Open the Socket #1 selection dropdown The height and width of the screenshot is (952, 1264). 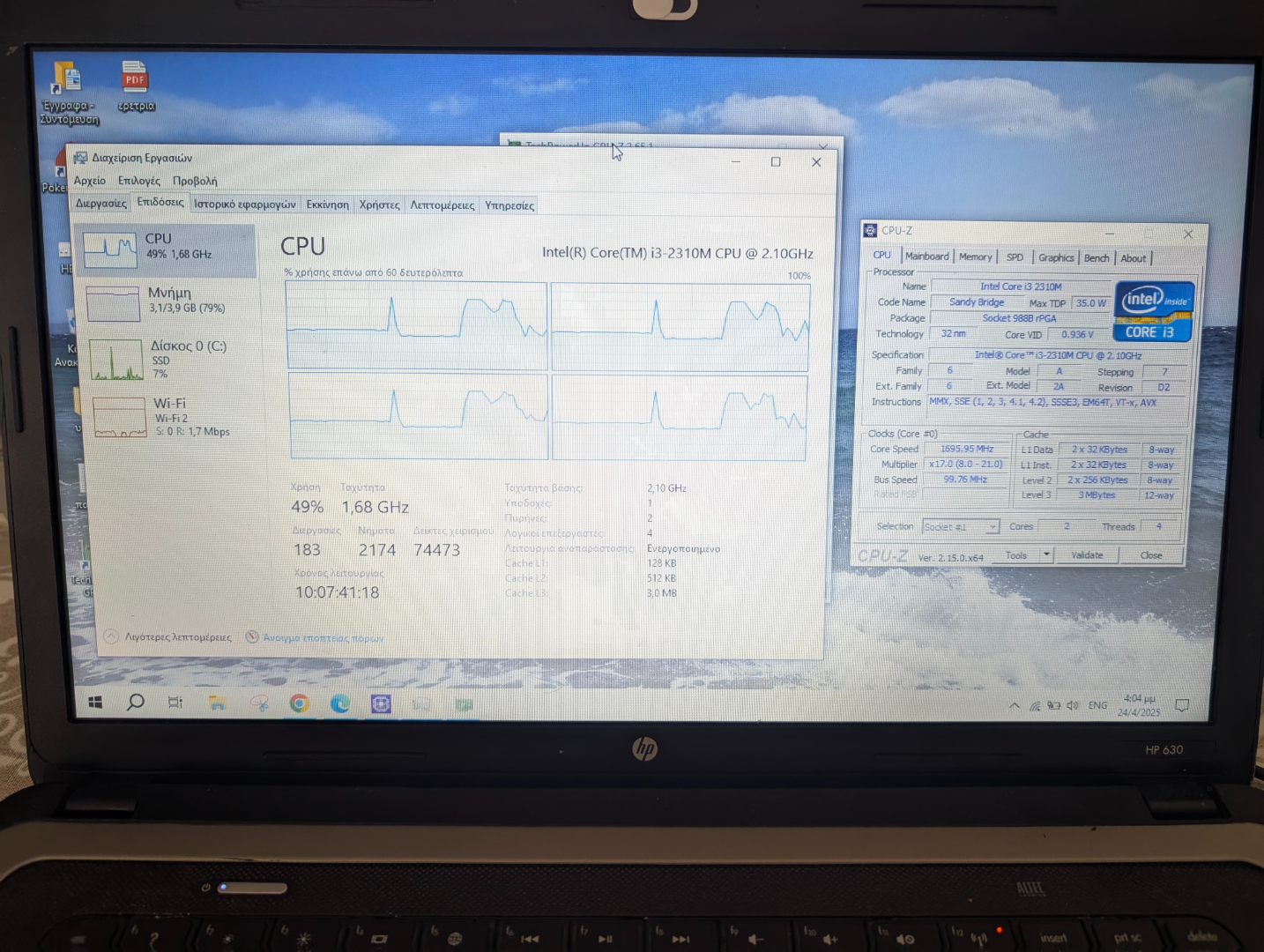tap(960, 526)
